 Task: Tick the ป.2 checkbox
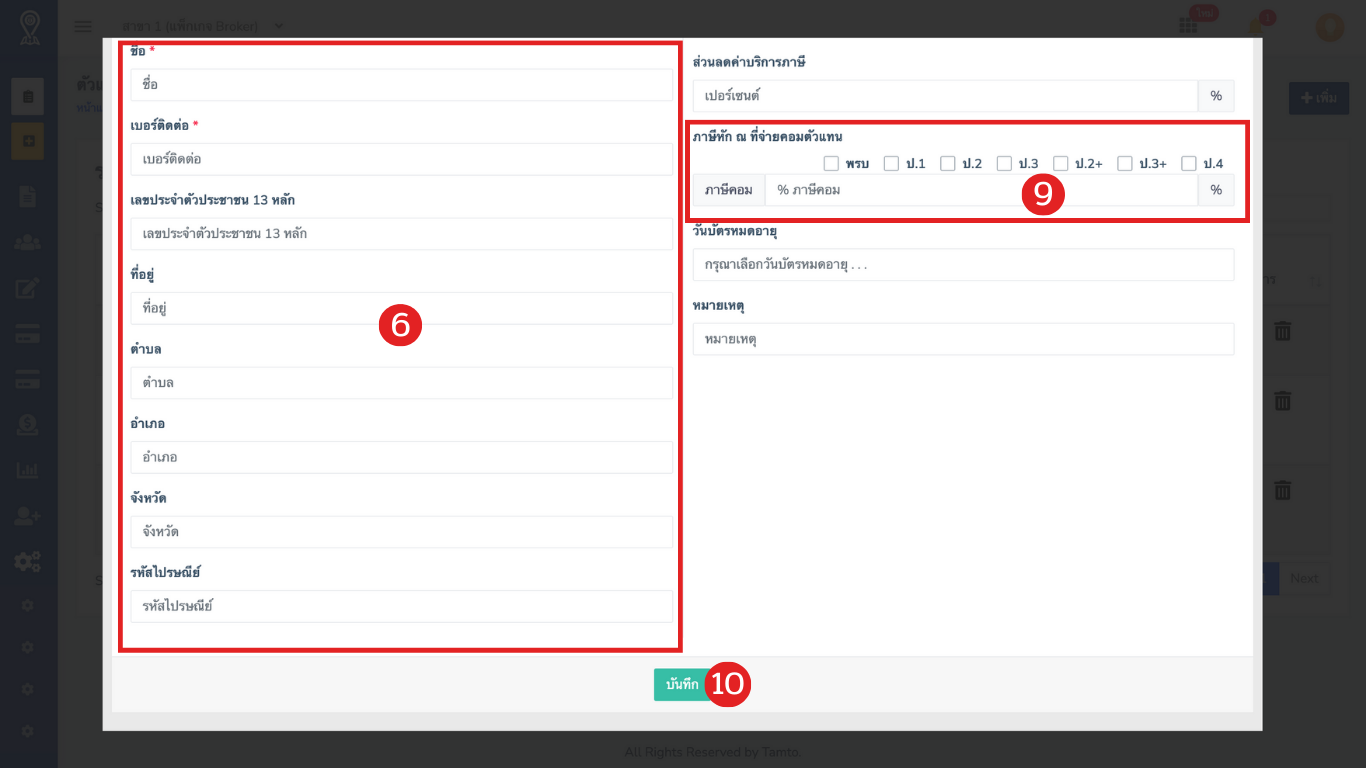point(948,163)
